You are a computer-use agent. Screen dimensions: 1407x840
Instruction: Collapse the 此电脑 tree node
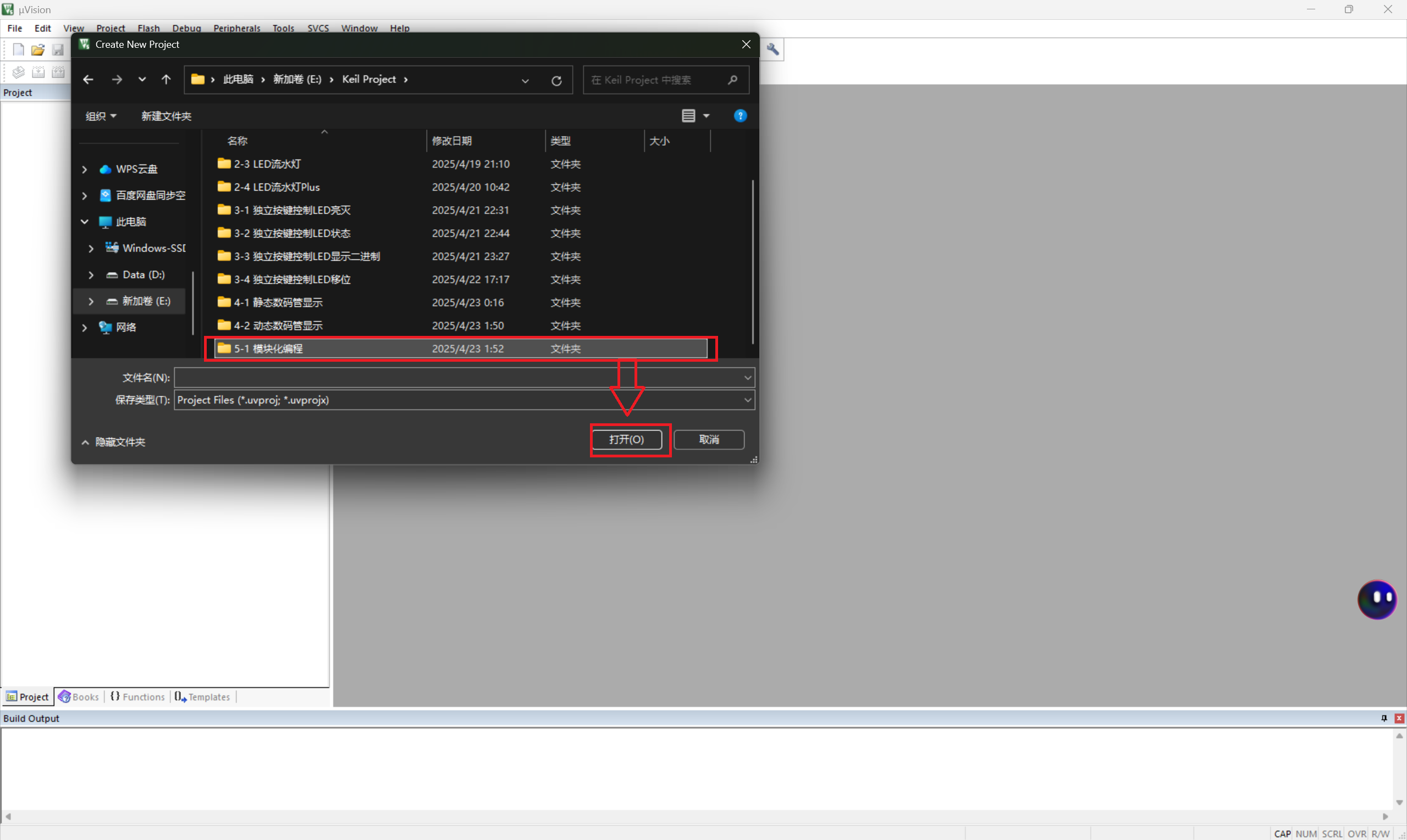click(84, 222)
